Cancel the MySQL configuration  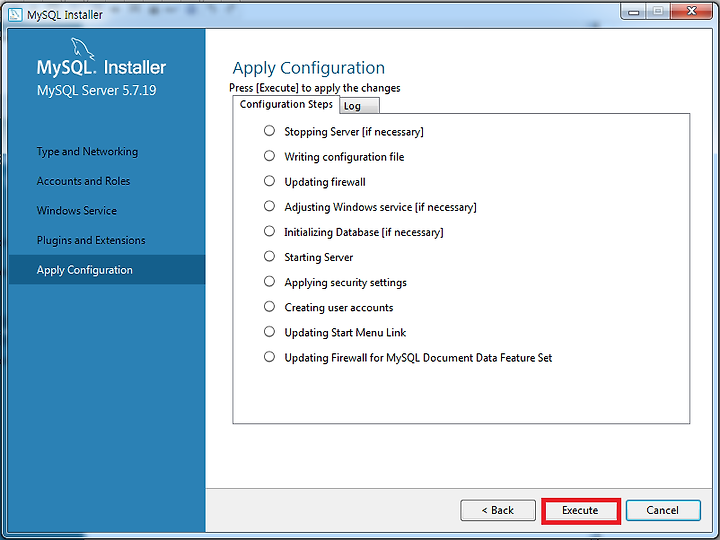click(x=663, y=510)
